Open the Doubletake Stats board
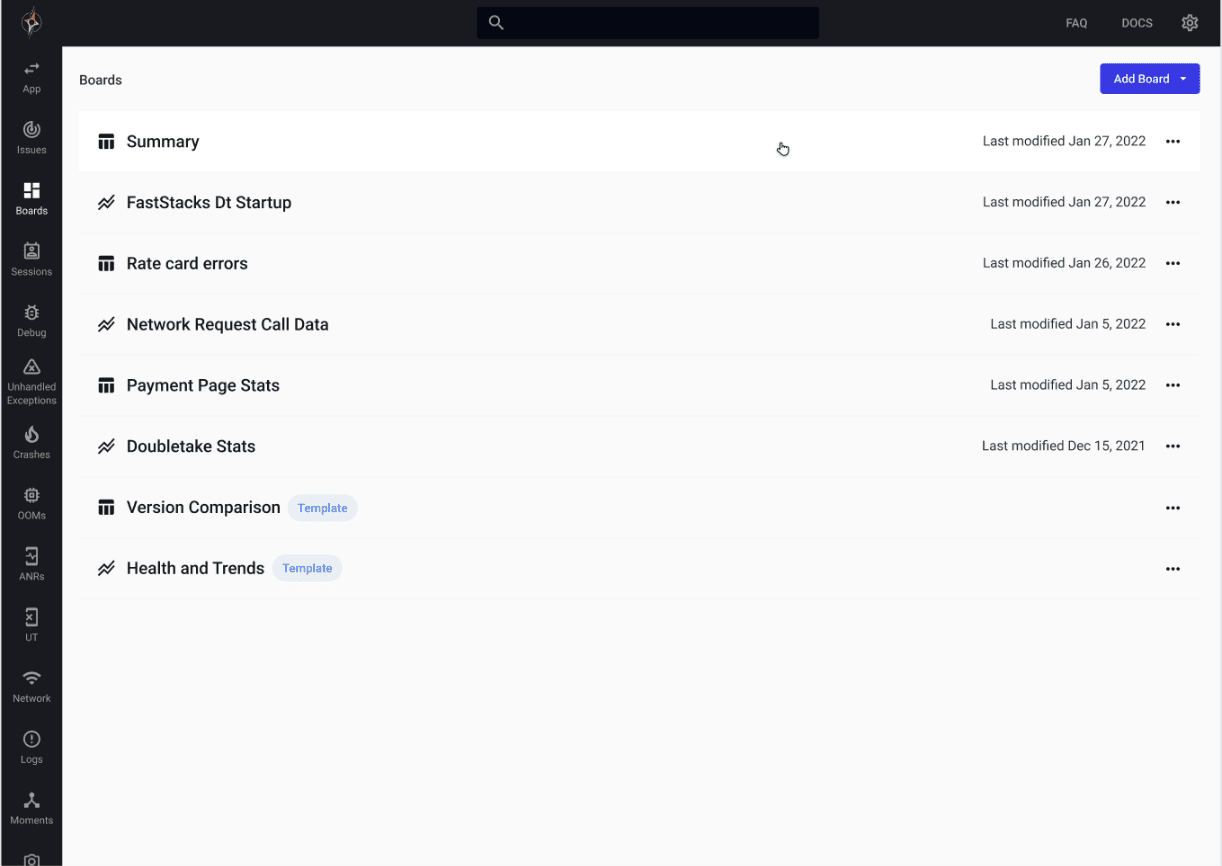This screenshot has width=1222, height=866. [x=639, y=446]
